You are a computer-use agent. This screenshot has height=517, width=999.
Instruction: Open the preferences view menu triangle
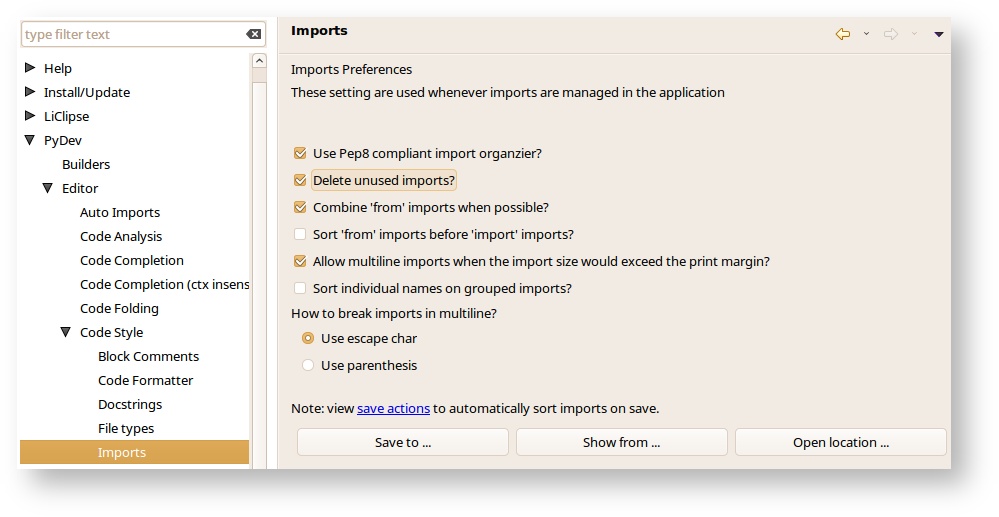click(938, 34)
